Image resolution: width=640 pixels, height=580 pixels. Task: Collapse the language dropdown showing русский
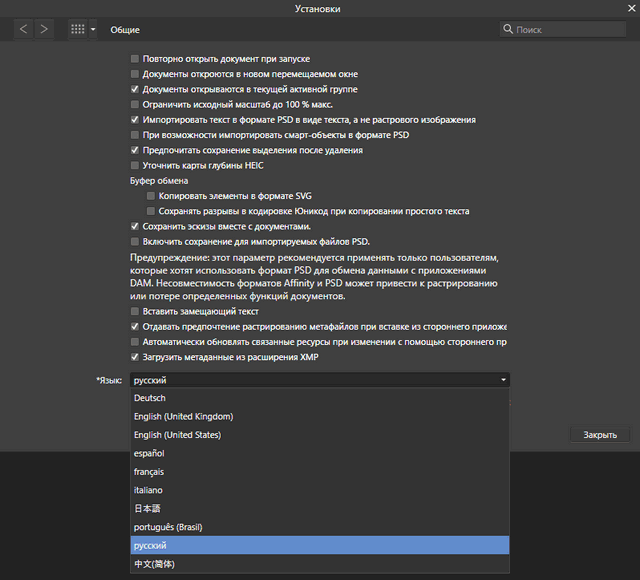tap(504, 380)
